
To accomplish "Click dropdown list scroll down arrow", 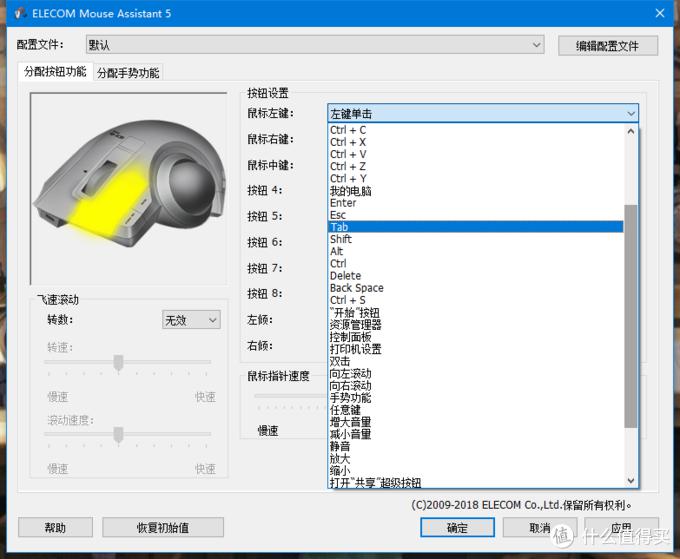I will point(631,481).
